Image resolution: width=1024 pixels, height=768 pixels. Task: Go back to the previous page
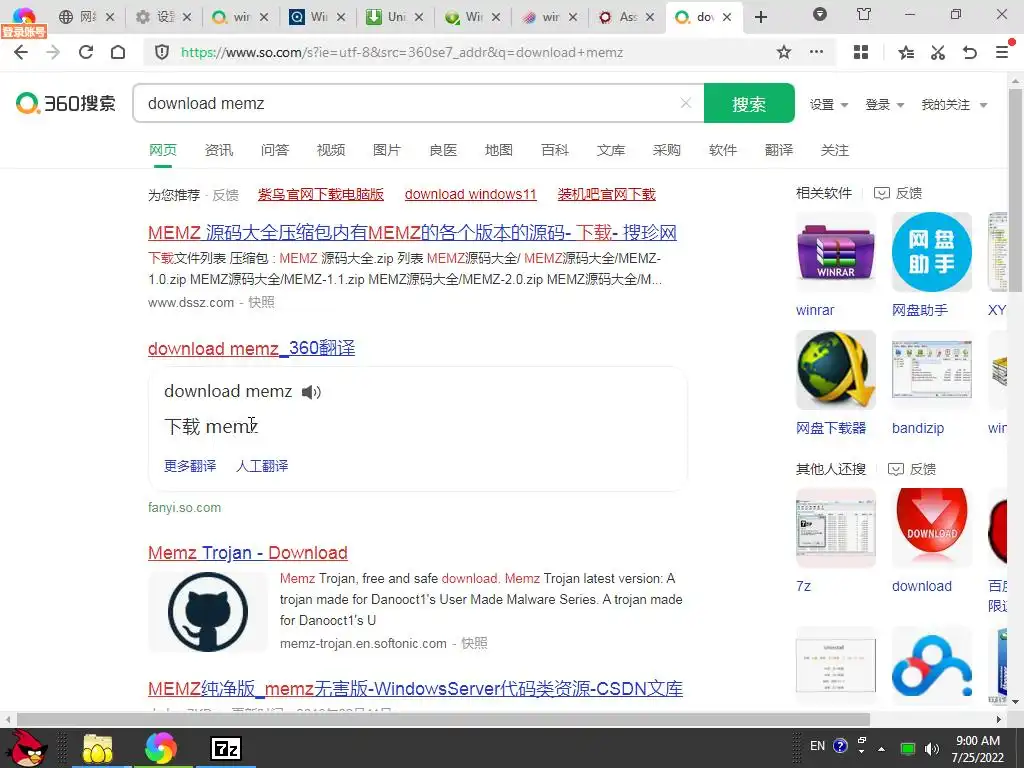point(21,52)
